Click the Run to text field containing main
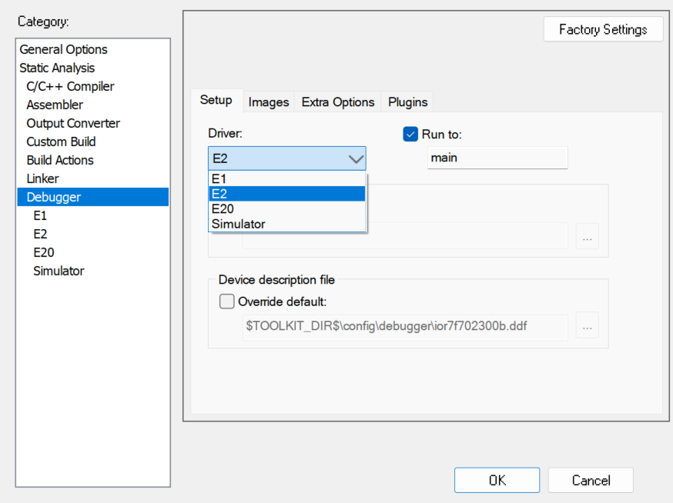673x503 pixels. [x=496, y=158]
